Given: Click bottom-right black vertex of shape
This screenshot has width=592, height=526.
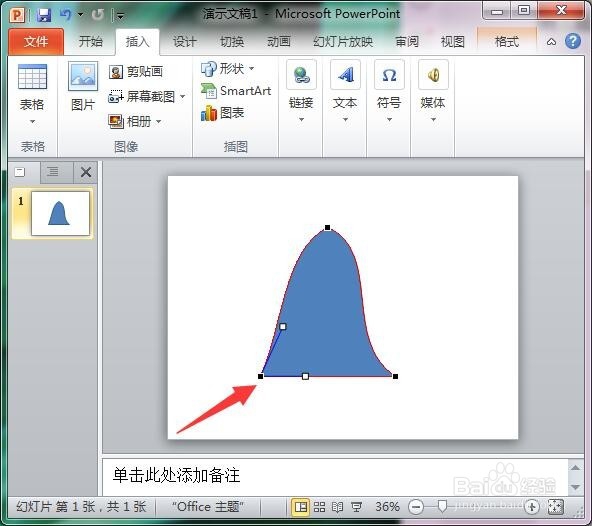Looking at the screenshot, I should tap(395, 376).
